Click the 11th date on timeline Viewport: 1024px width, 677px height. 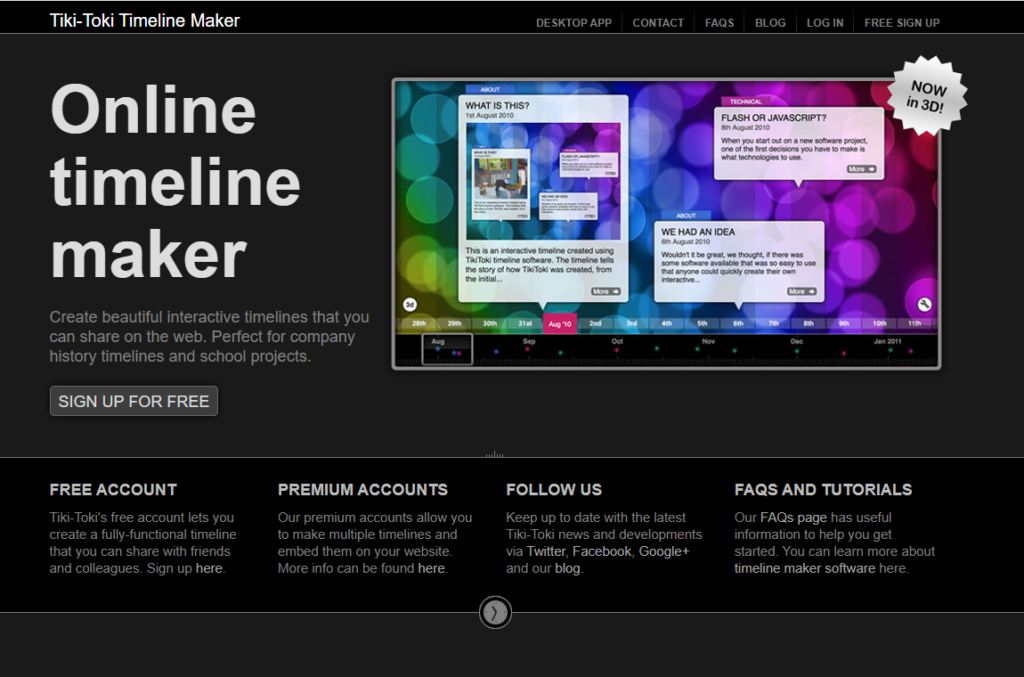click(x=914, y=323)
